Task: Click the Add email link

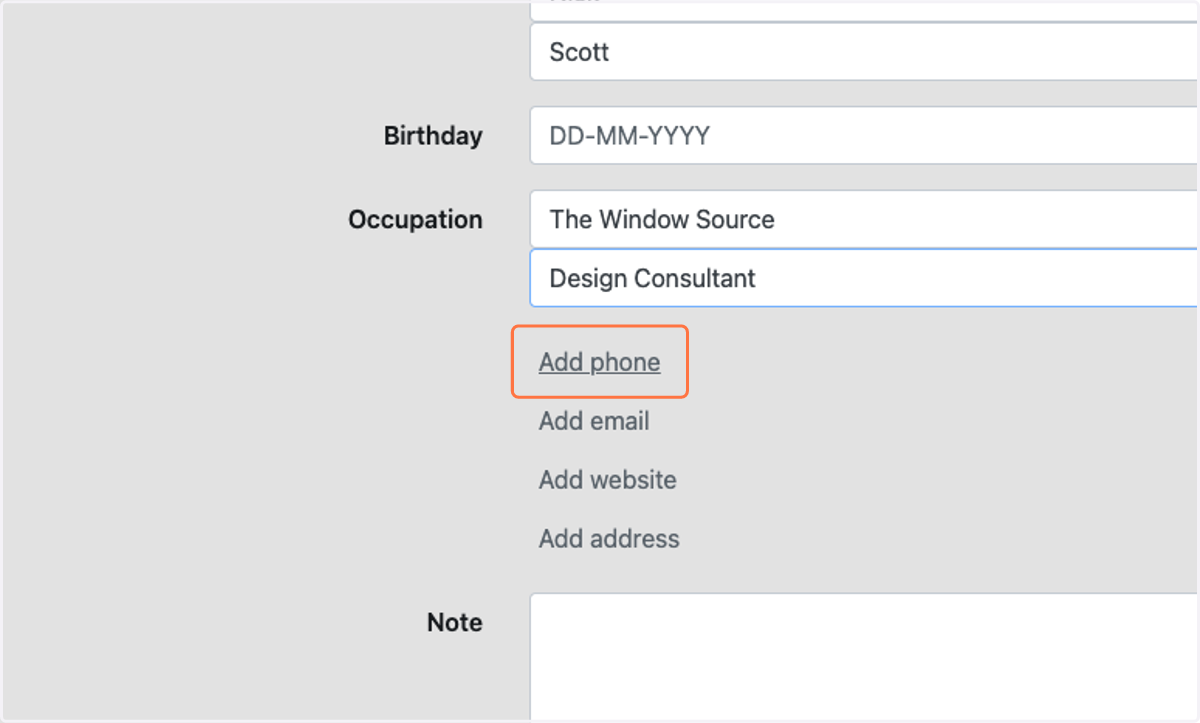Action: [594, 421]
